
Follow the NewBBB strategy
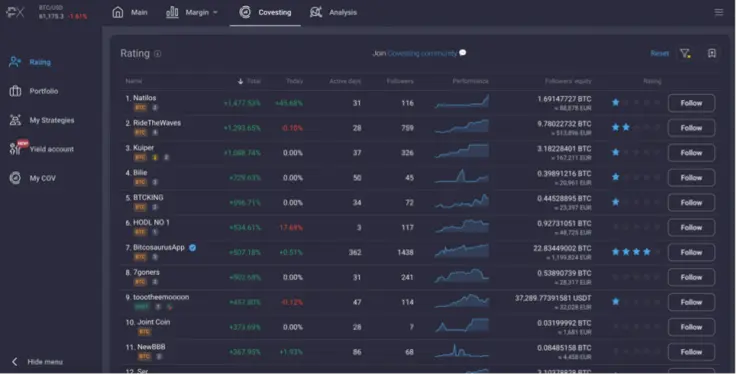click(691, 352)
